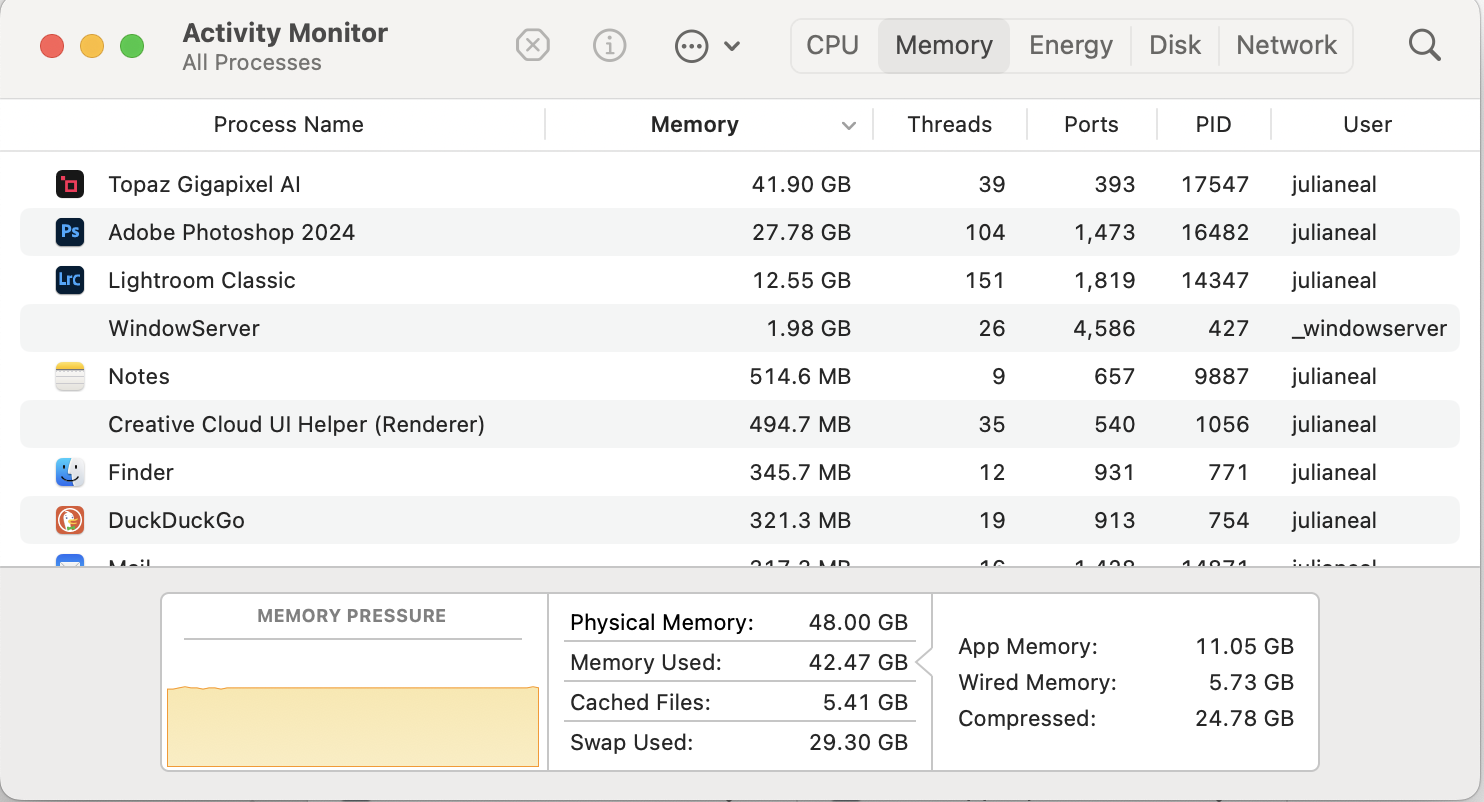This screenshot has width=1484, height=802.
Task: Show the Network tab
Action: click(1286, 45)
